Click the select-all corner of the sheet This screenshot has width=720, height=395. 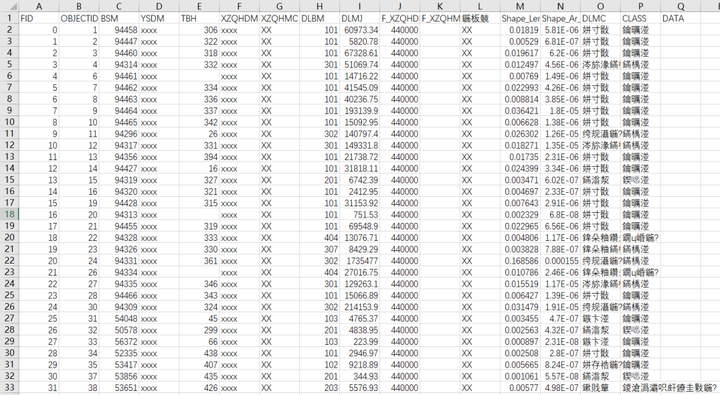pyautogui.click(x=9, y=6)
